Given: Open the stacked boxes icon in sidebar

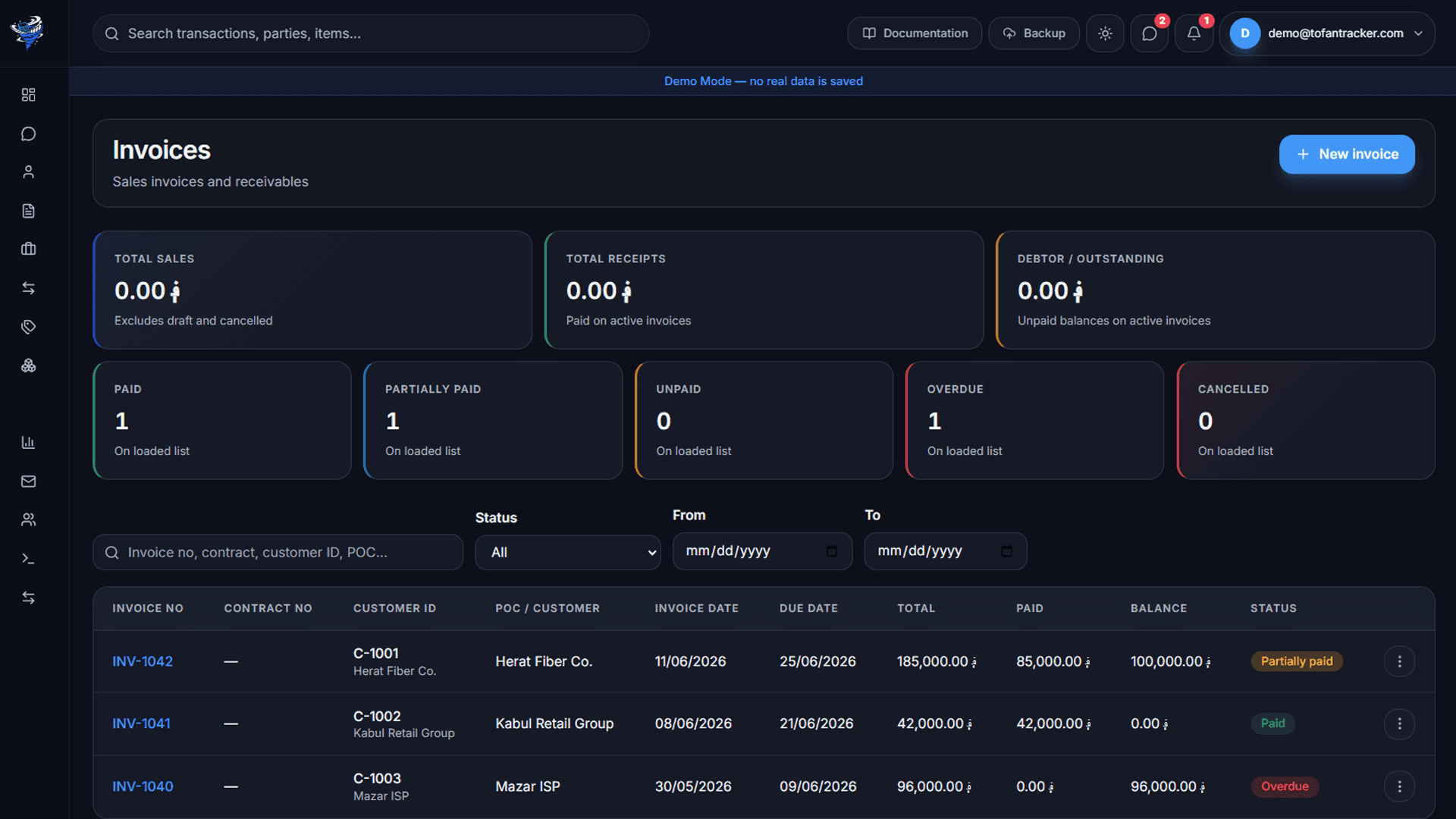Looking at the screenshot, I should click(x=28, y=366).
